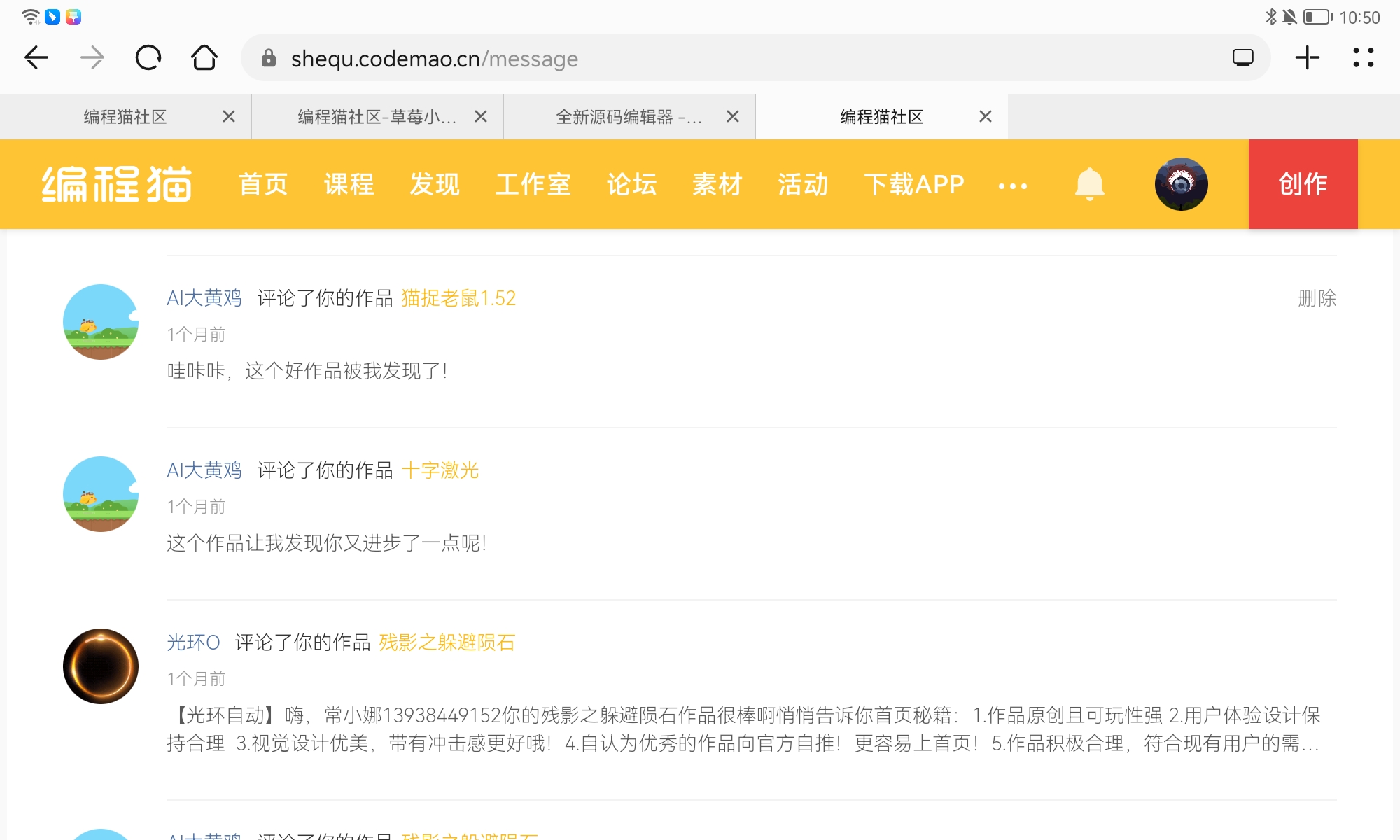Open AI大黄鸡 avatar beside 猫捉老鼠1.52 comment
1400x840 pixels.
coord(101,322)
